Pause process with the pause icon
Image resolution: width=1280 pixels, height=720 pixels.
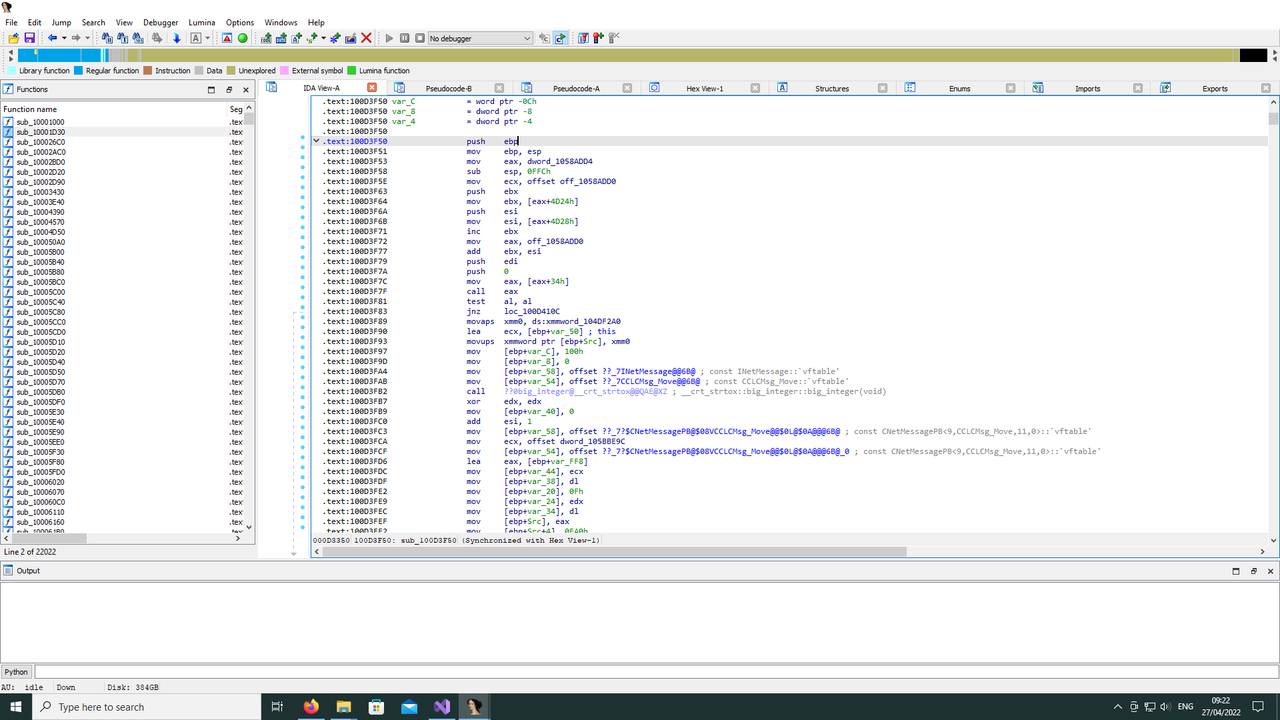[x=405, y=38]
